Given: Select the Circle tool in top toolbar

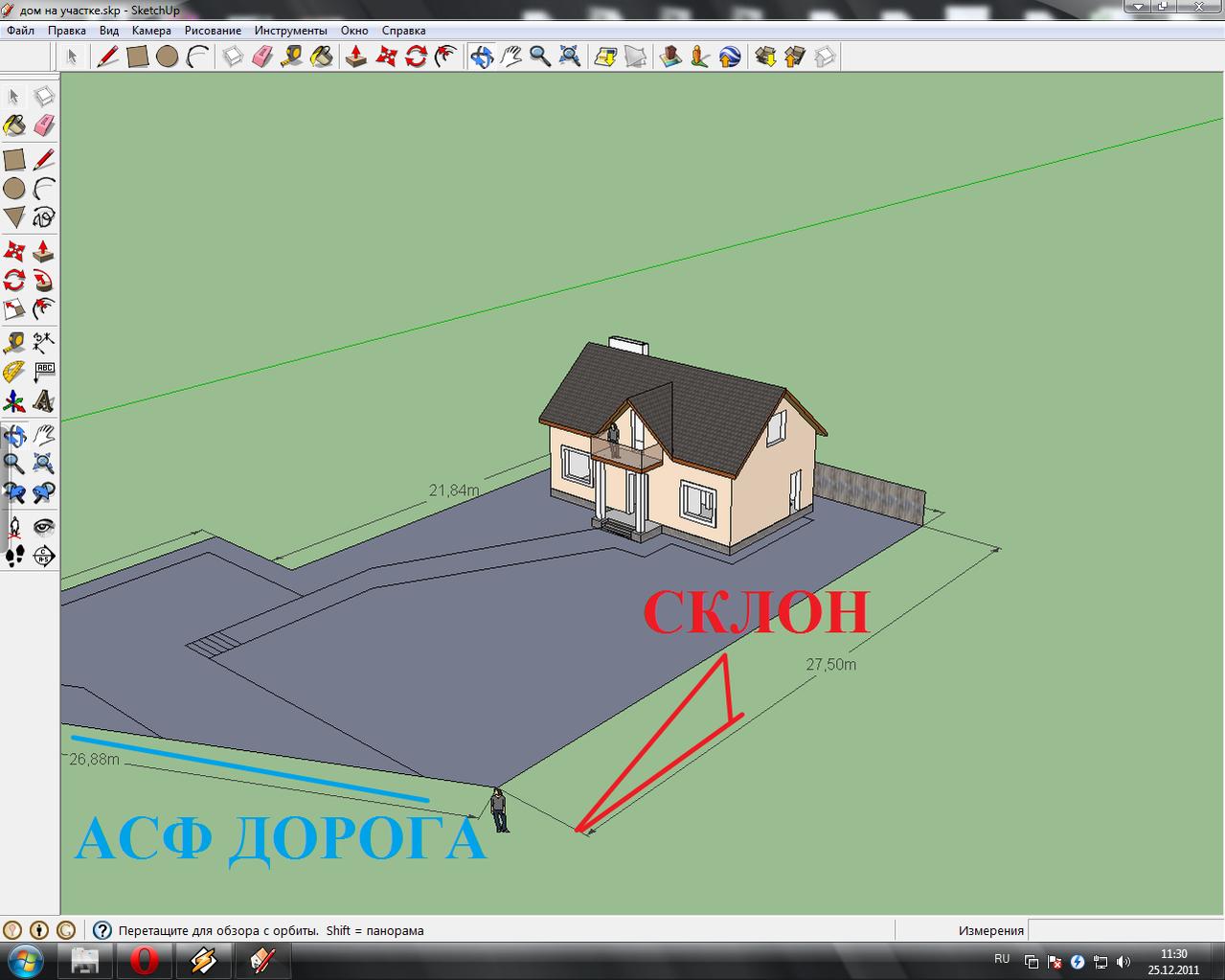Looking at the screenshot, I should [x=168, y=57].
